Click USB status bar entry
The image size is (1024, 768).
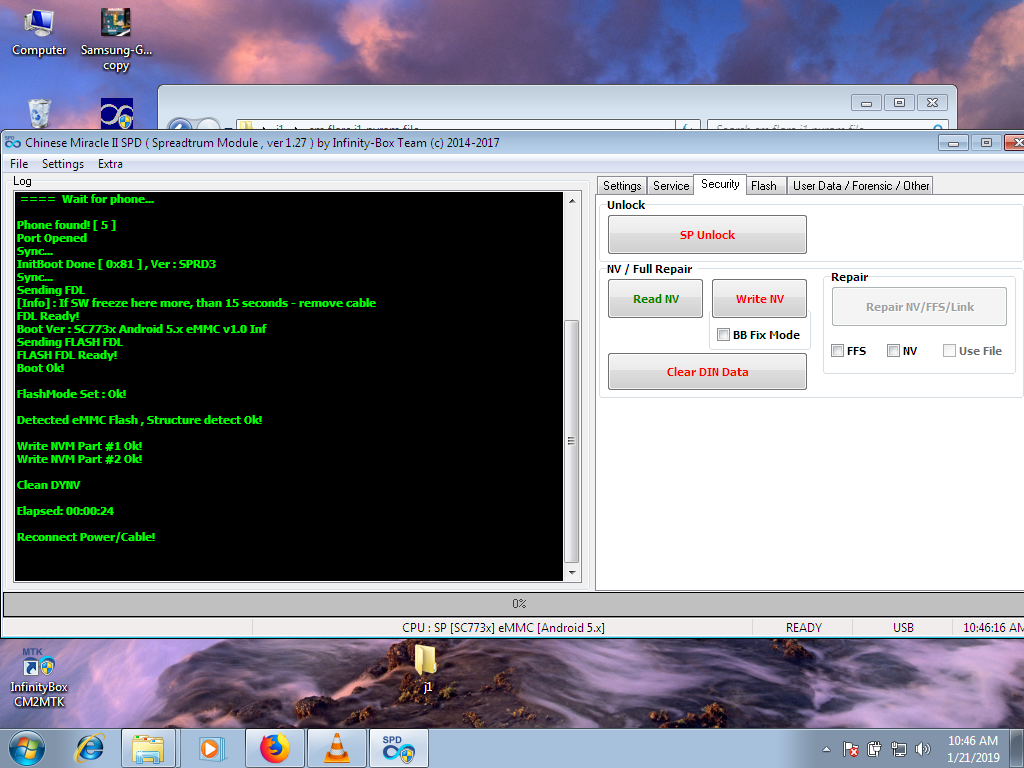903,628
